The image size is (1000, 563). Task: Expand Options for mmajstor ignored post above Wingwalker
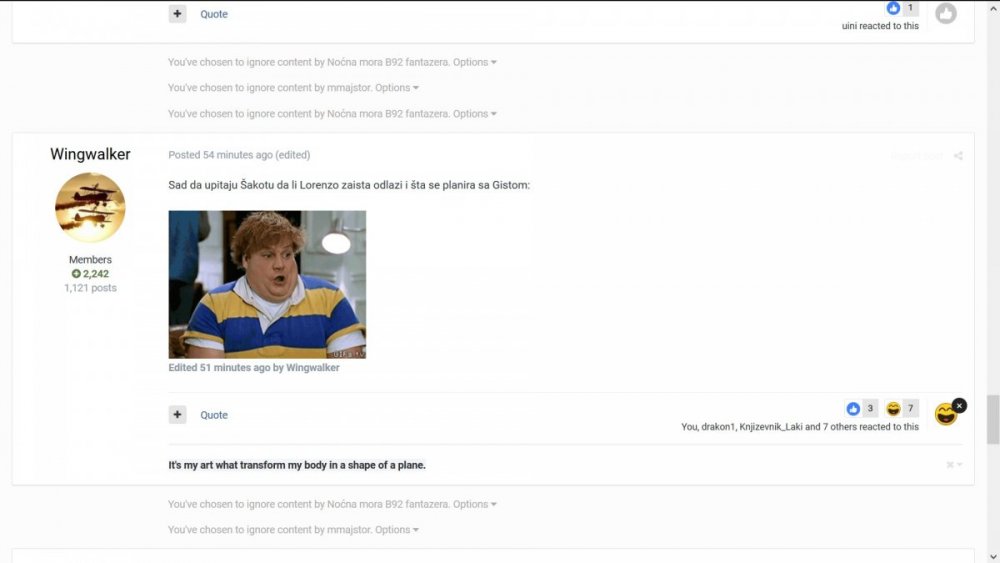pos(397,87)
